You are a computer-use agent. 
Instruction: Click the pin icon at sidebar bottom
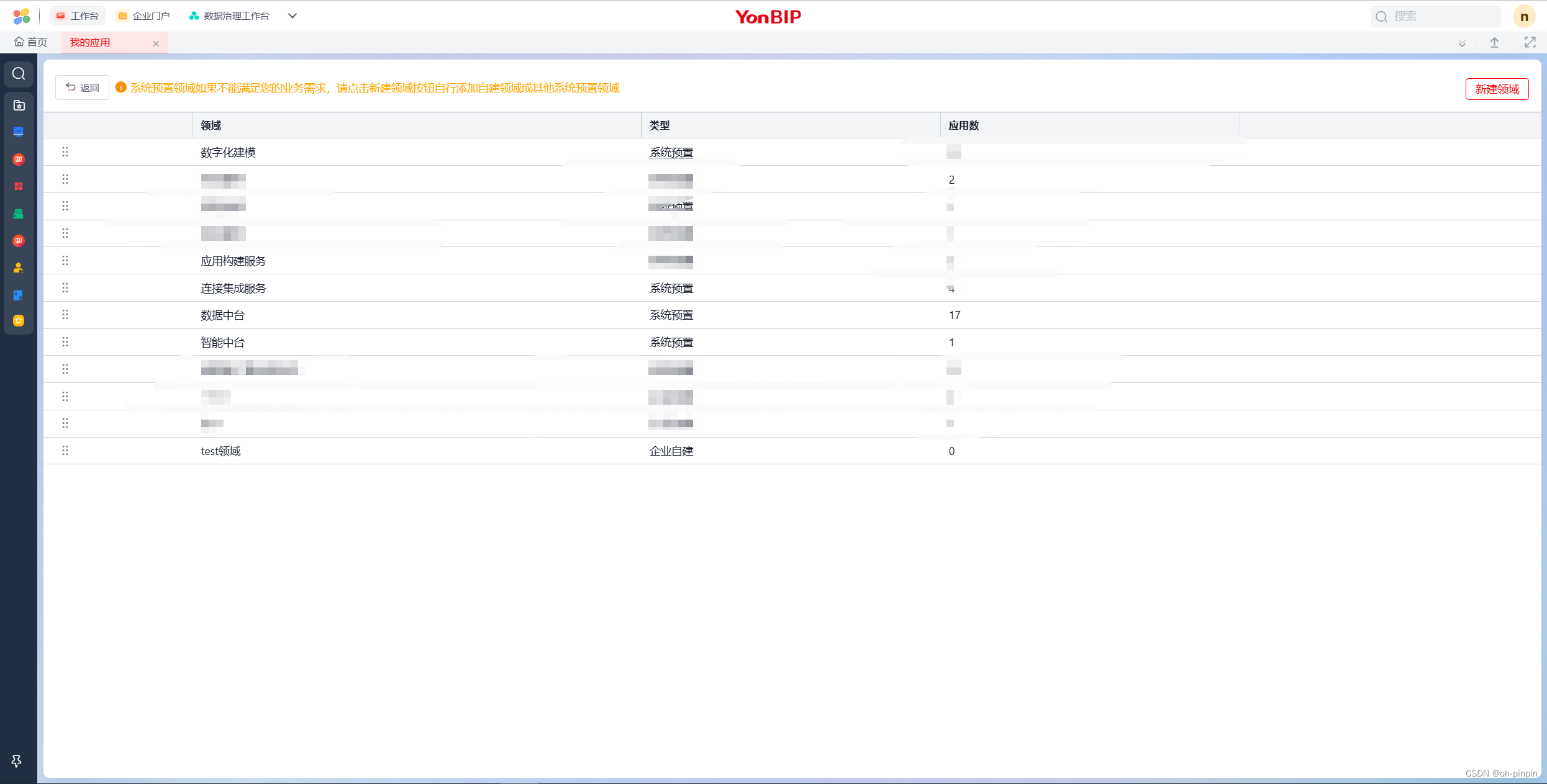point(17,760)
